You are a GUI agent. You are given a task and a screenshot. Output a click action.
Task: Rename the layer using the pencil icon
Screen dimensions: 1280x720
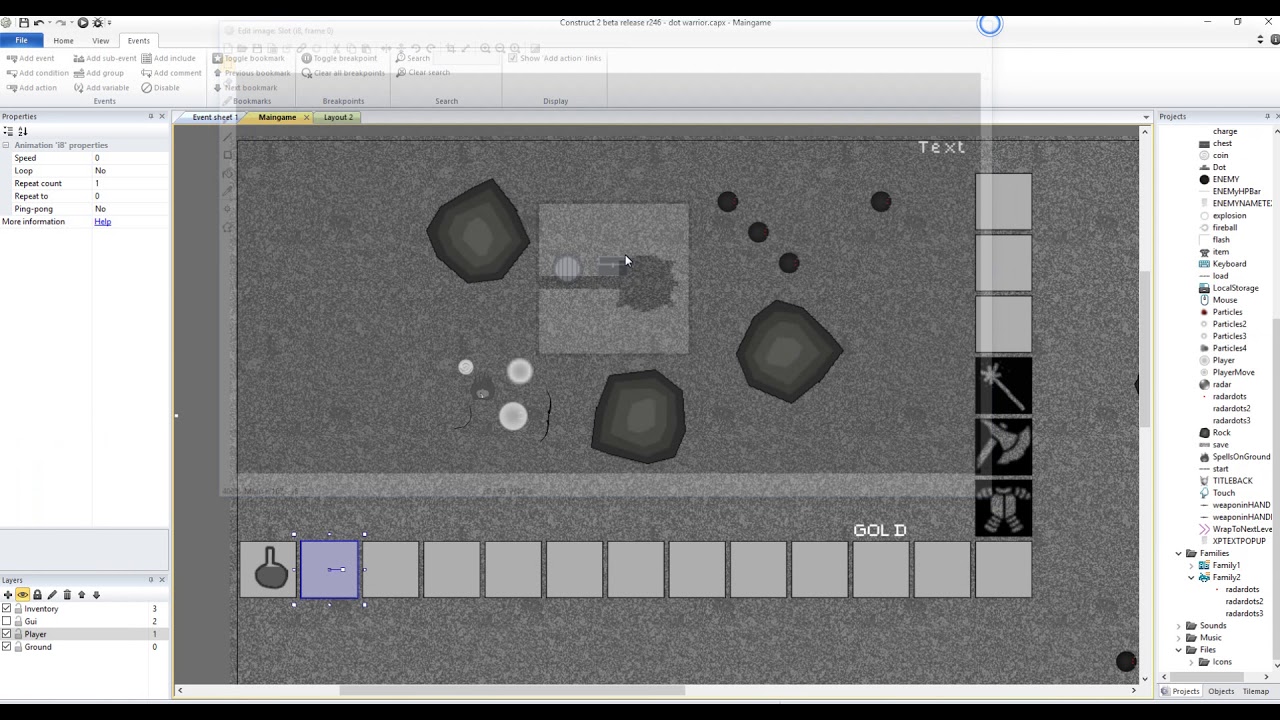53,595
